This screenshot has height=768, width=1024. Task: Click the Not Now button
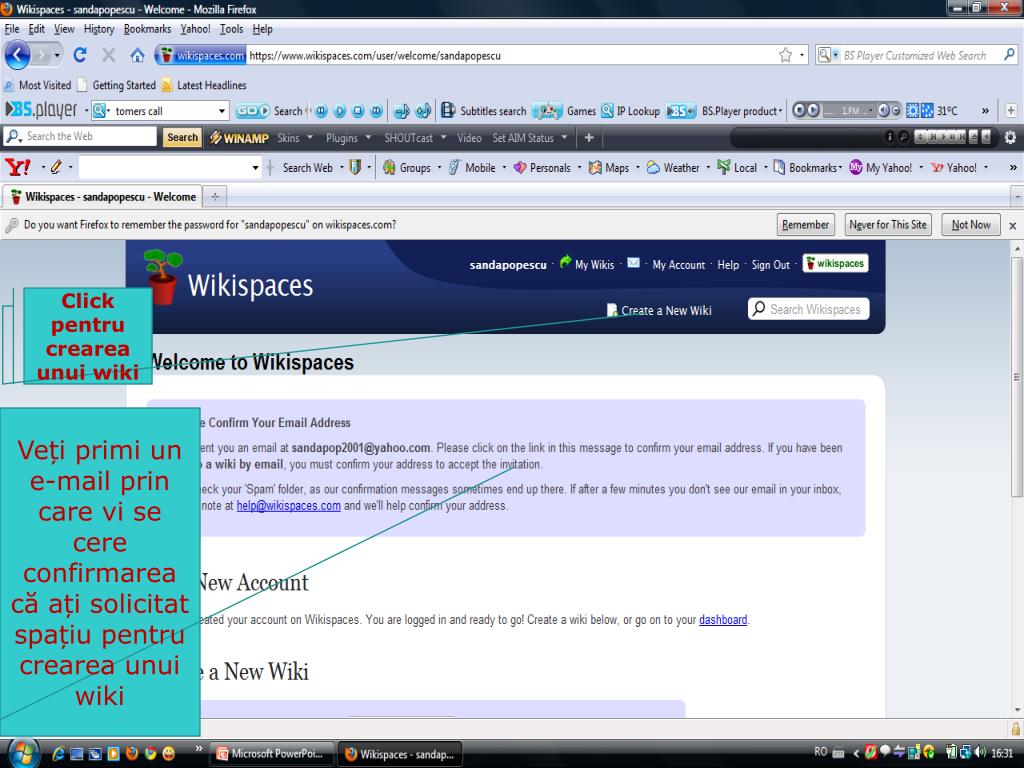coord(970,225)
